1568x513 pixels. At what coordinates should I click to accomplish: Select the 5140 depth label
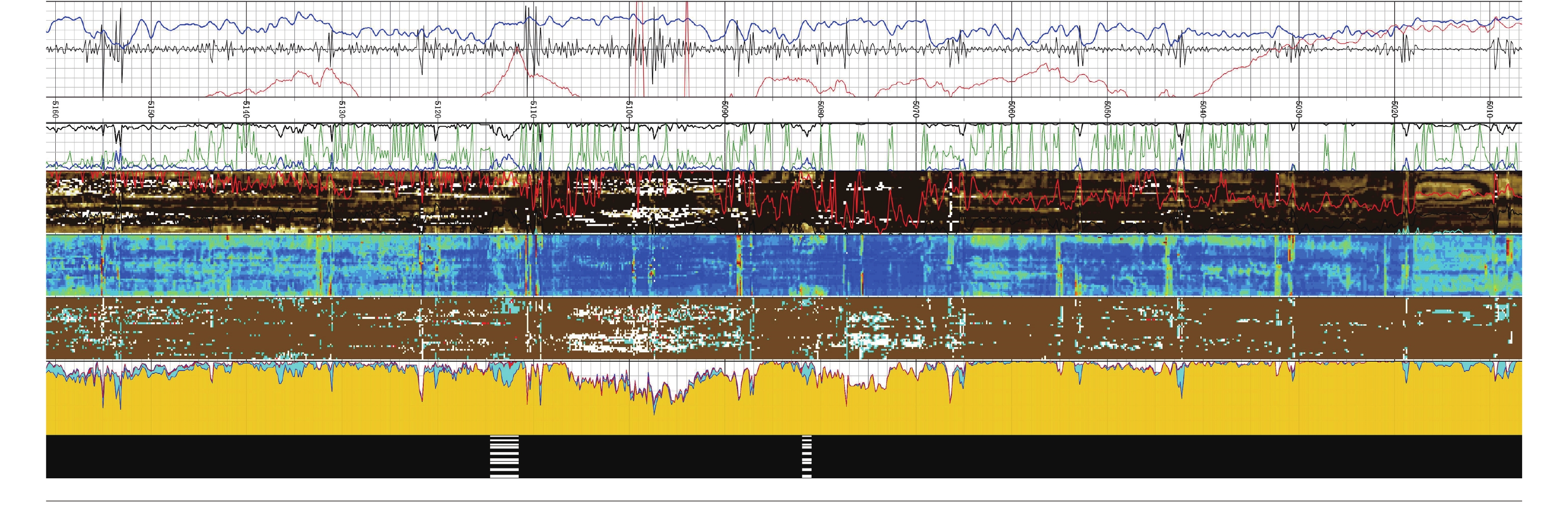(246, 111)
